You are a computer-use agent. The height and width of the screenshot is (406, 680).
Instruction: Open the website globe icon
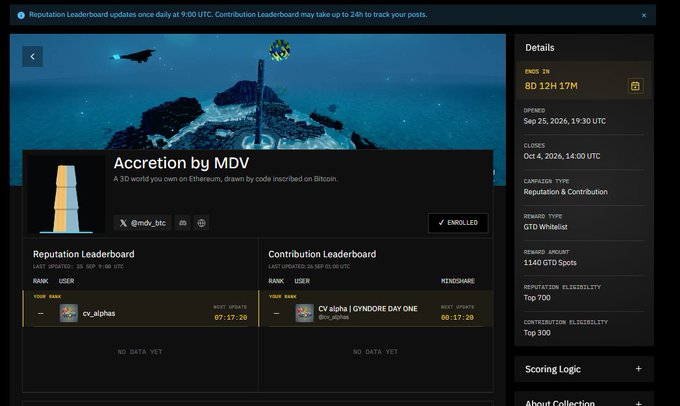pyautogui.click(x=201, y=223)
